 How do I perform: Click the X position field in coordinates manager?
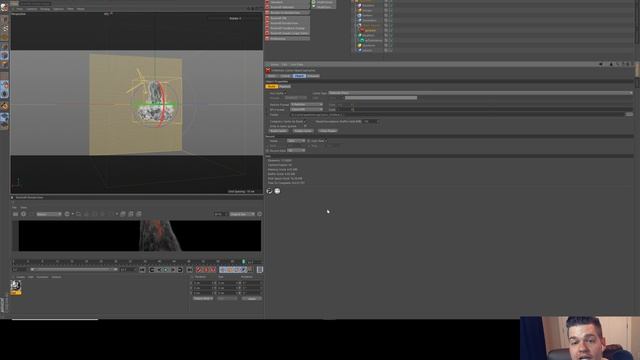point(203,282)
